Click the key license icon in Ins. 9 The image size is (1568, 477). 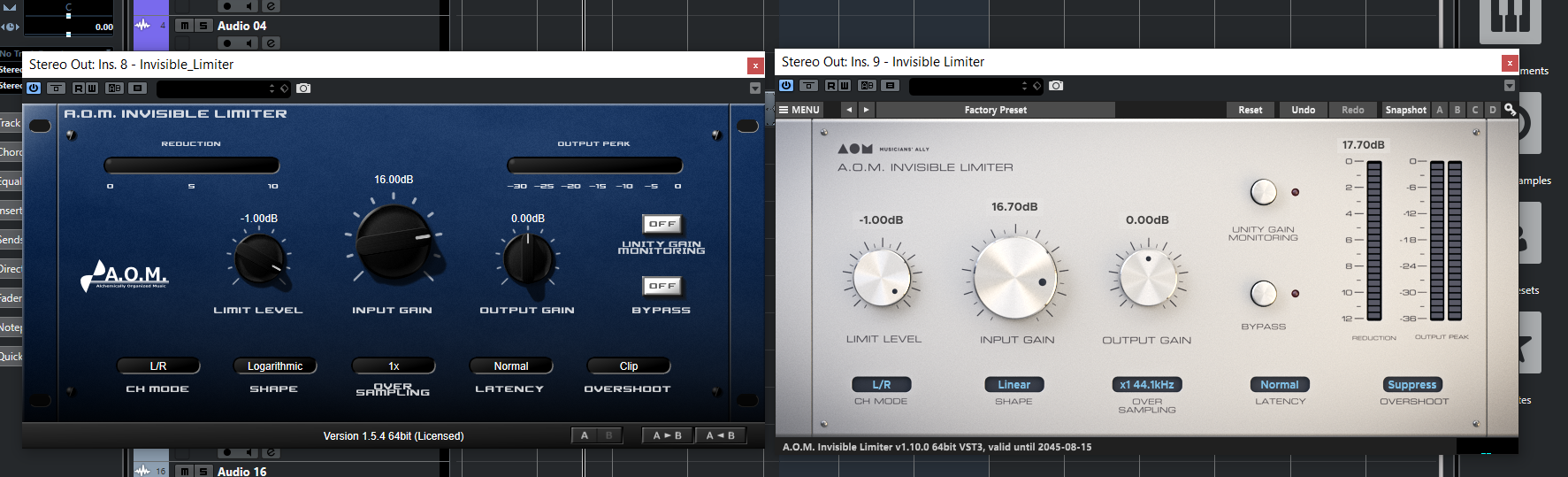pyautogui.click(x=1511, y=110)
